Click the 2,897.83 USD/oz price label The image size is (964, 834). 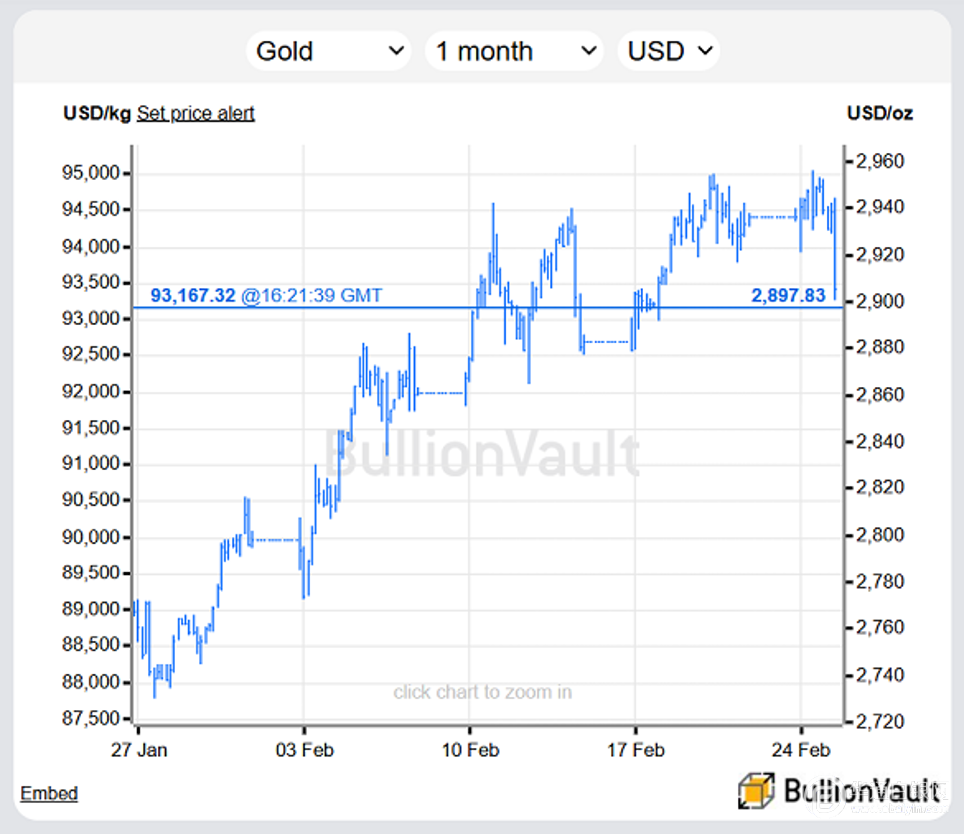(x=788, y=296)
